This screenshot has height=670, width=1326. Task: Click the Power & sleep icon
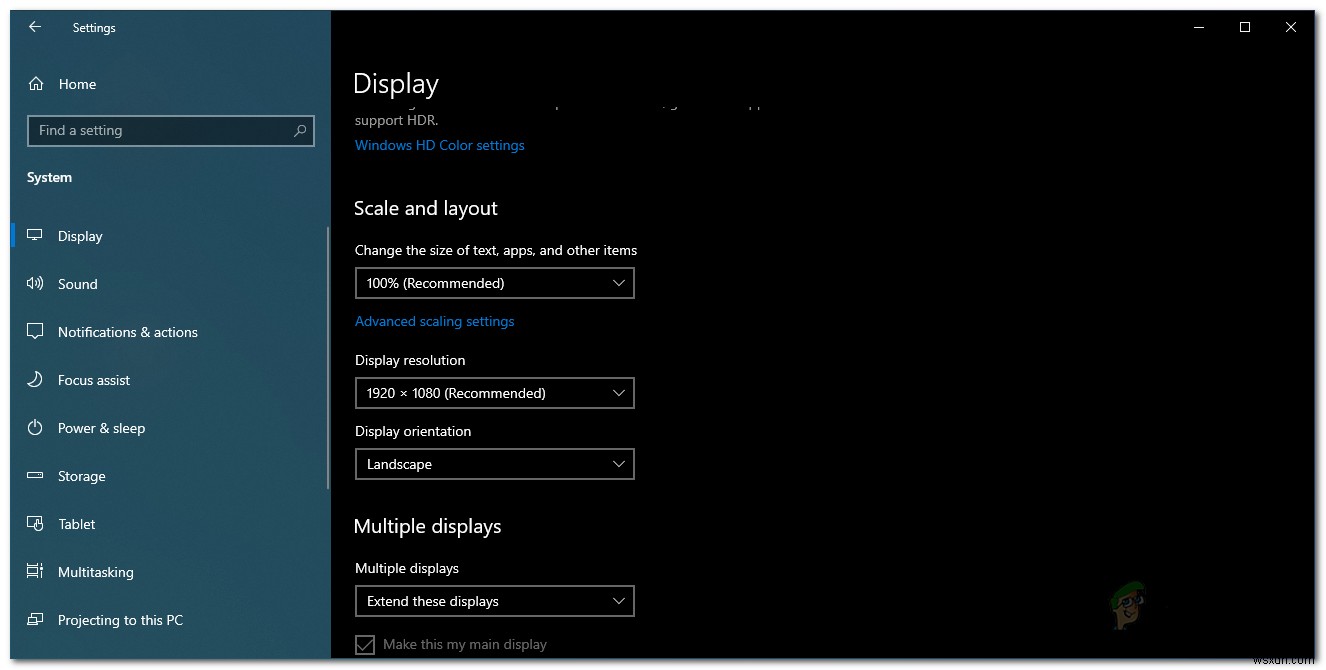point(35,428)
